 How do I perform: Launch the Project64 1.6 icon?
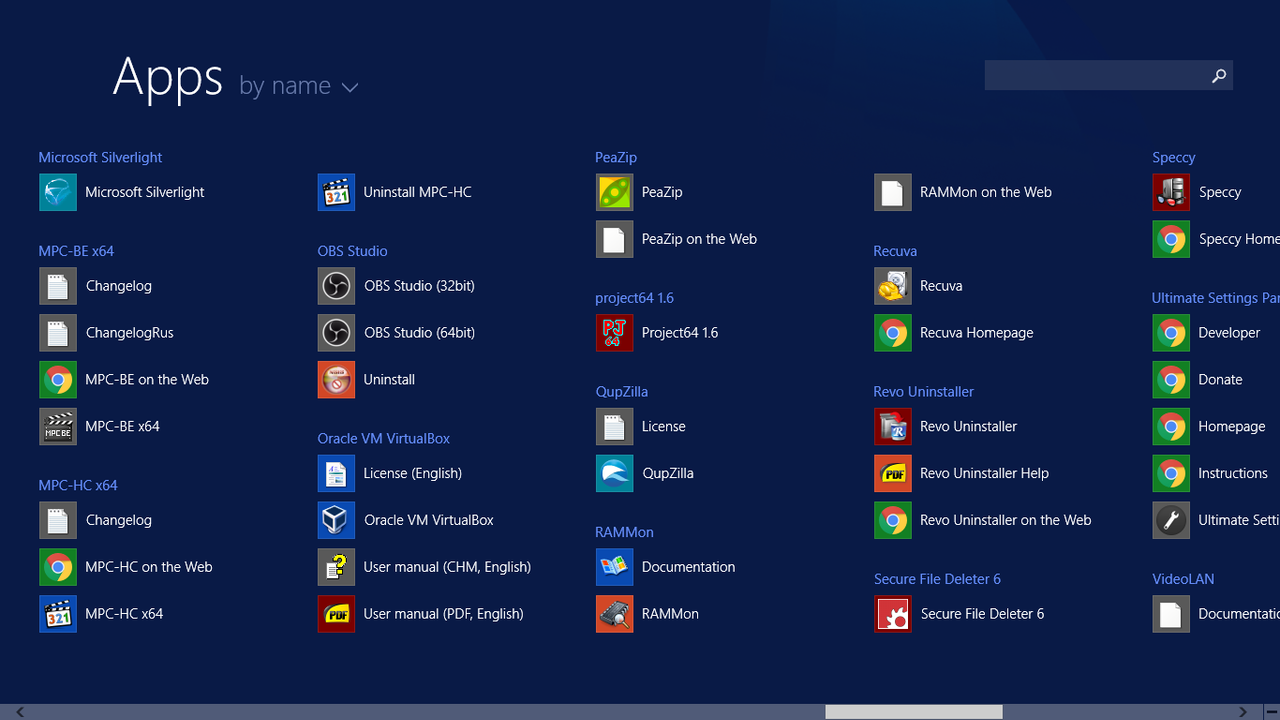[x=614, y=332]
